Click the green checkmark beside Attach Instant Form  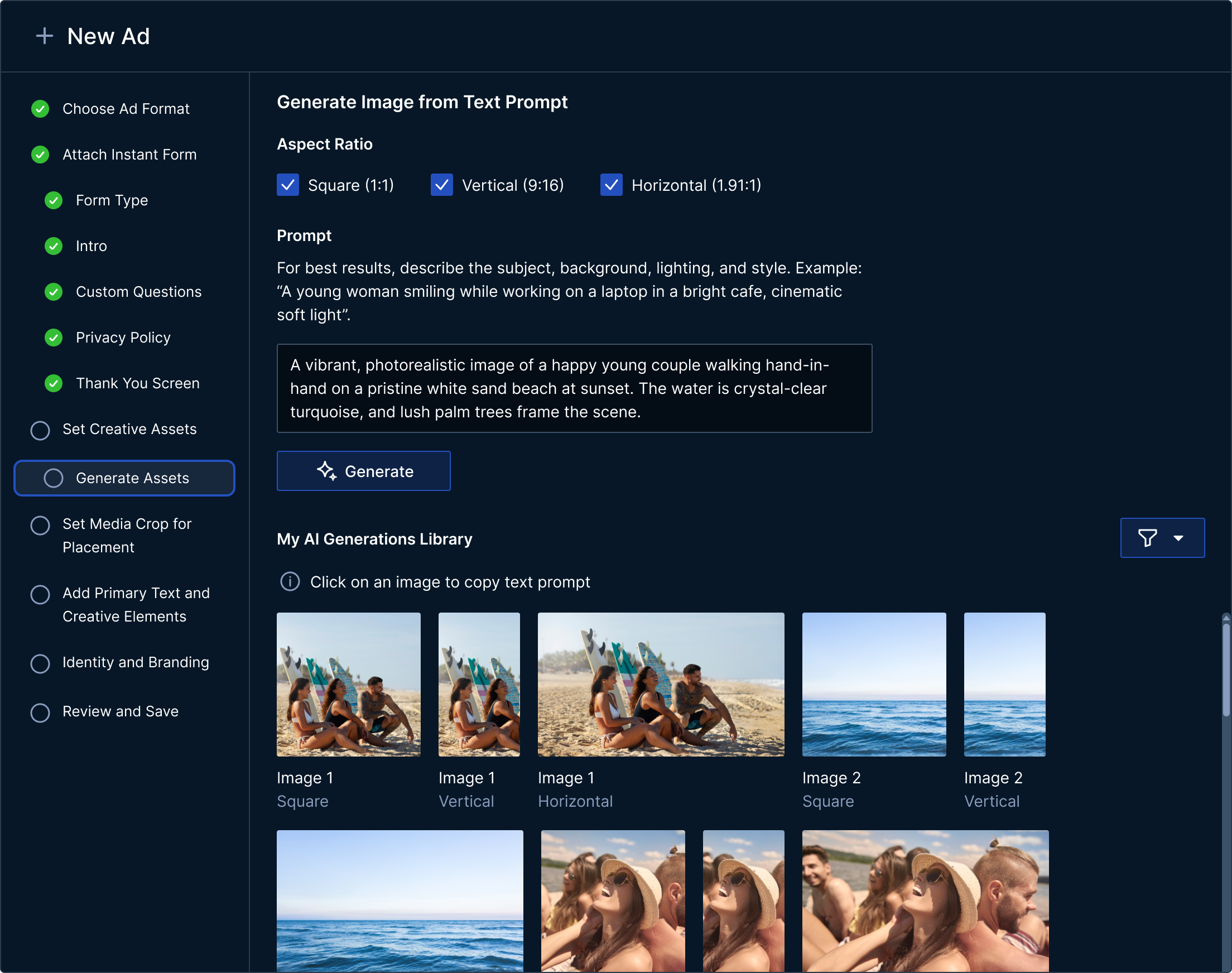40,155
